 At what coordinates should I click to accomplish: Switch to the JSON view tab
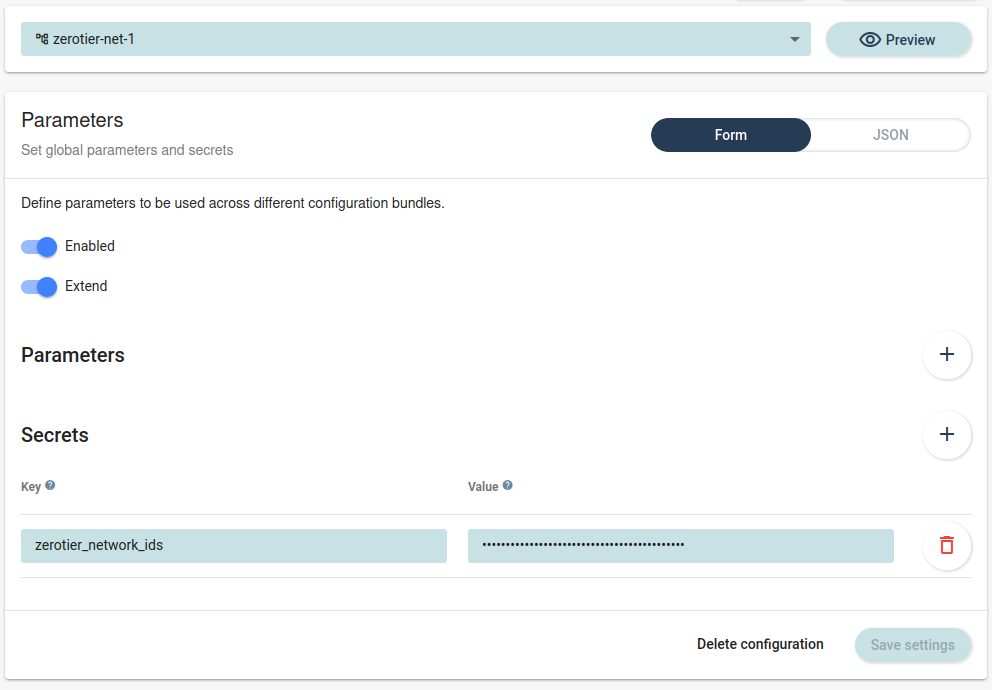890,135
